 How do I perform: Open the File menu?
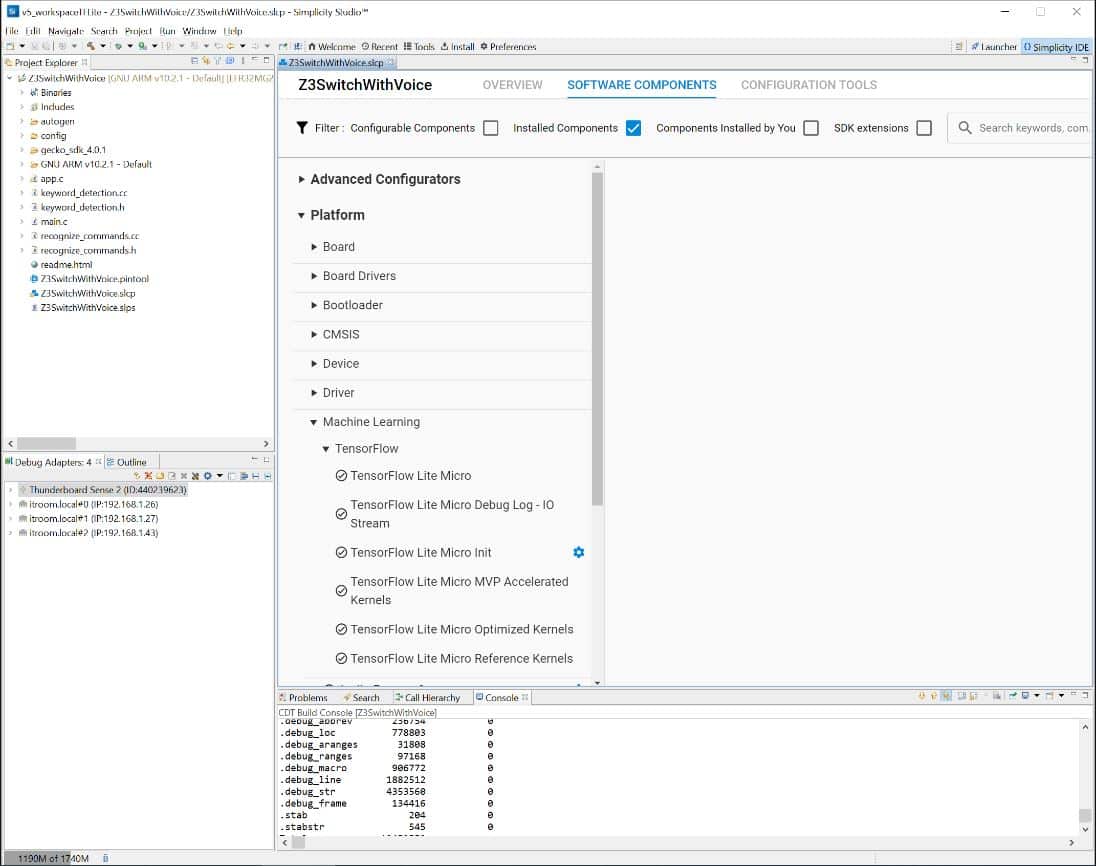(12, 31)
